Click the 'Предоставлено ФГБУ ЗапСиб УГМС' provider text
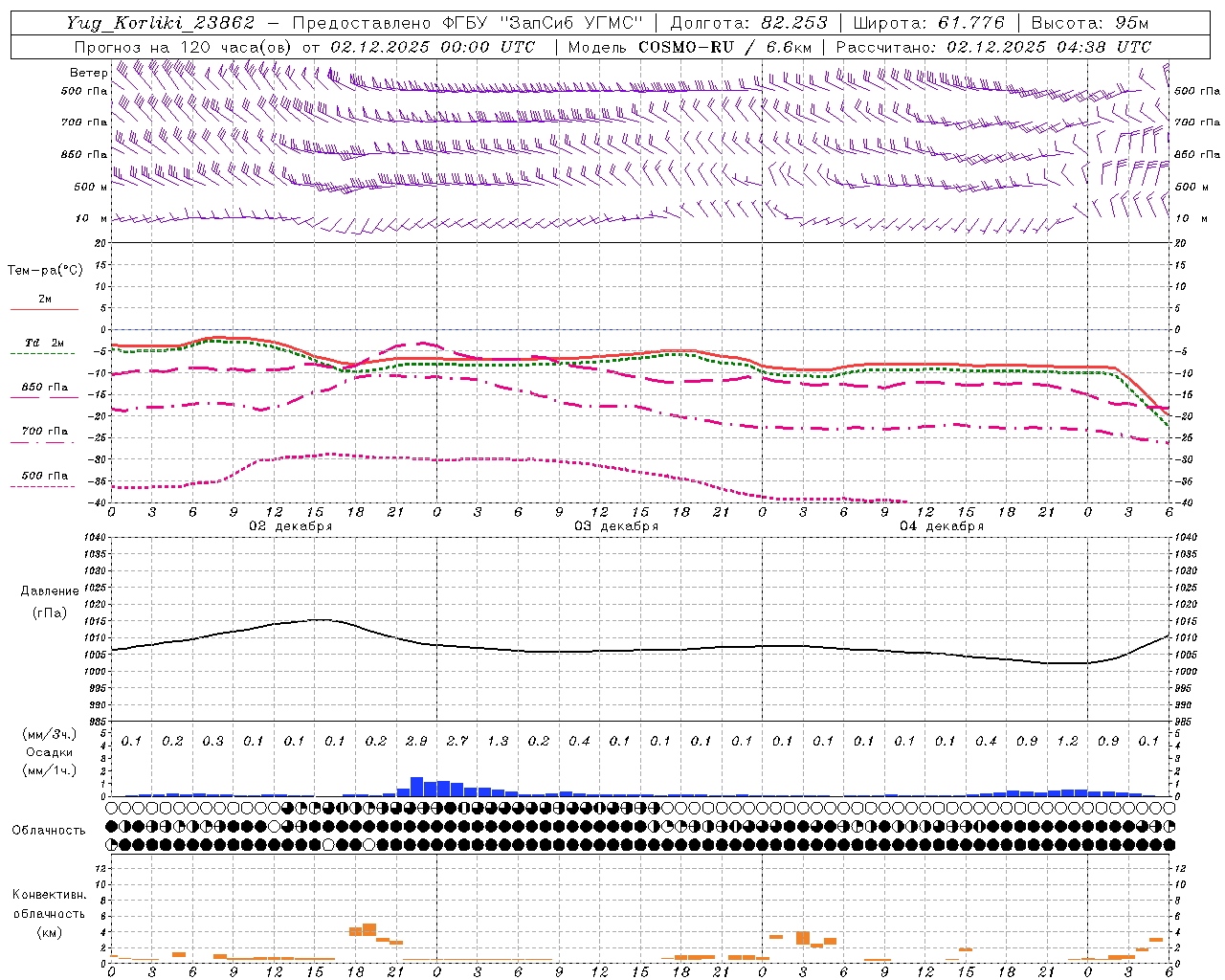Screen dimensions: 1225x980 [x=467, y=23]
